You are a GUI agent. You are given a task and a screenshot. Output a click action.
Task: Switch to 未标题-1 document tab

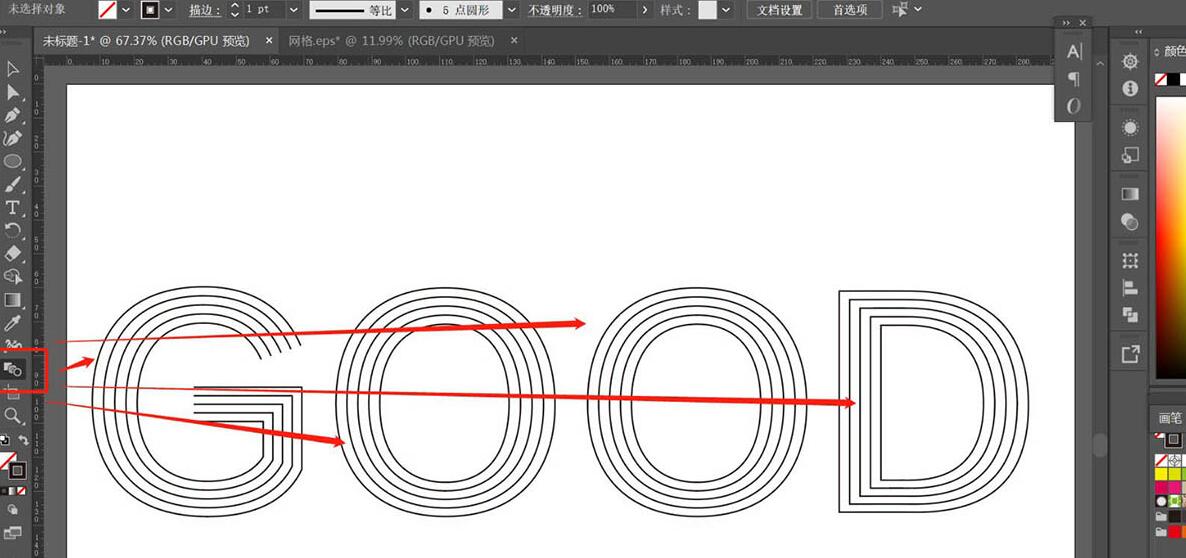146,41
